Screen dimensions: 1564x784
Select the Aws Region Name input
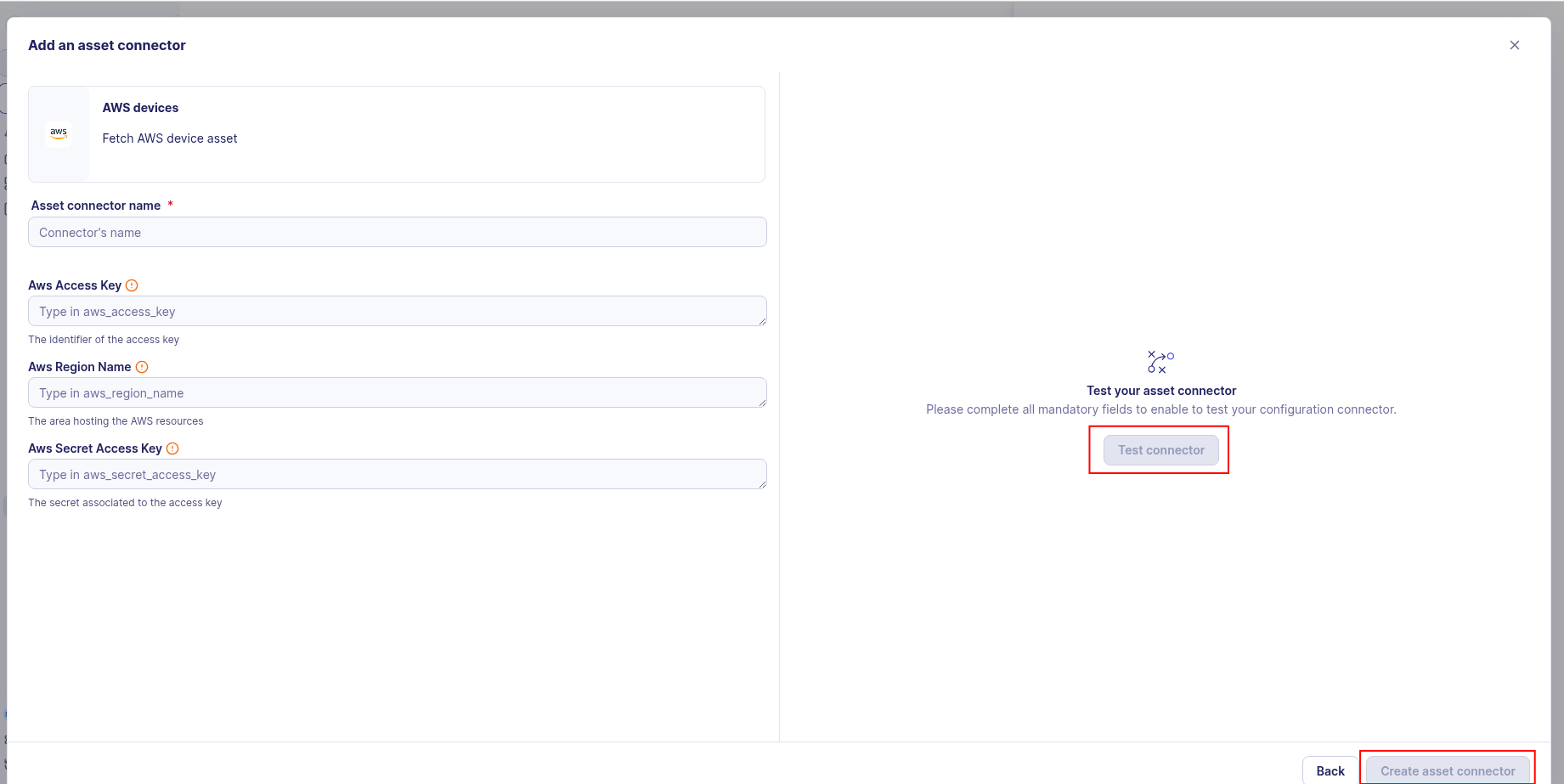coord(397,392)
